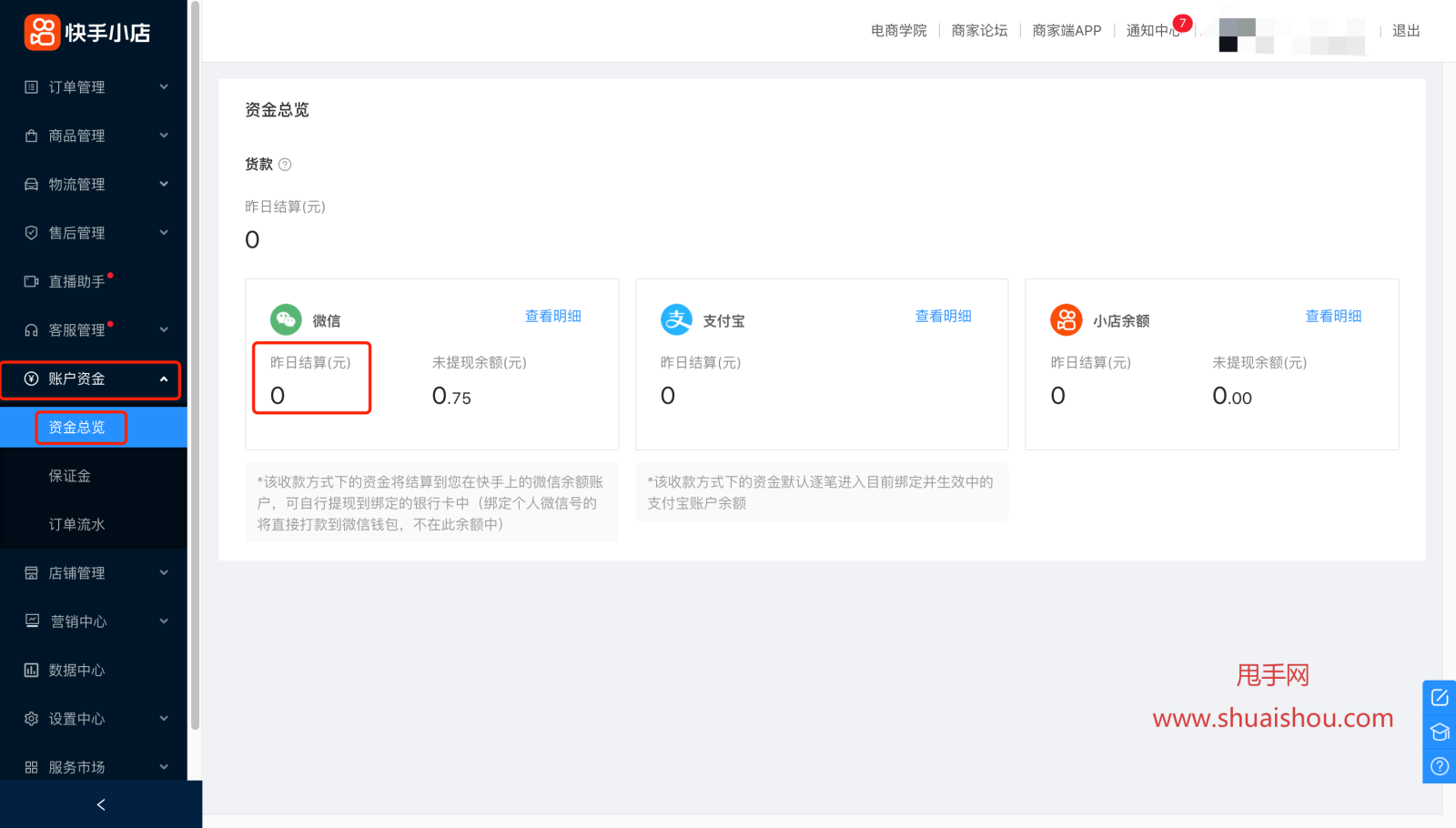Click the WeChat green logo icon
Screen dimensions: 1456x828
pyautogui.click(x=286, y=319)
